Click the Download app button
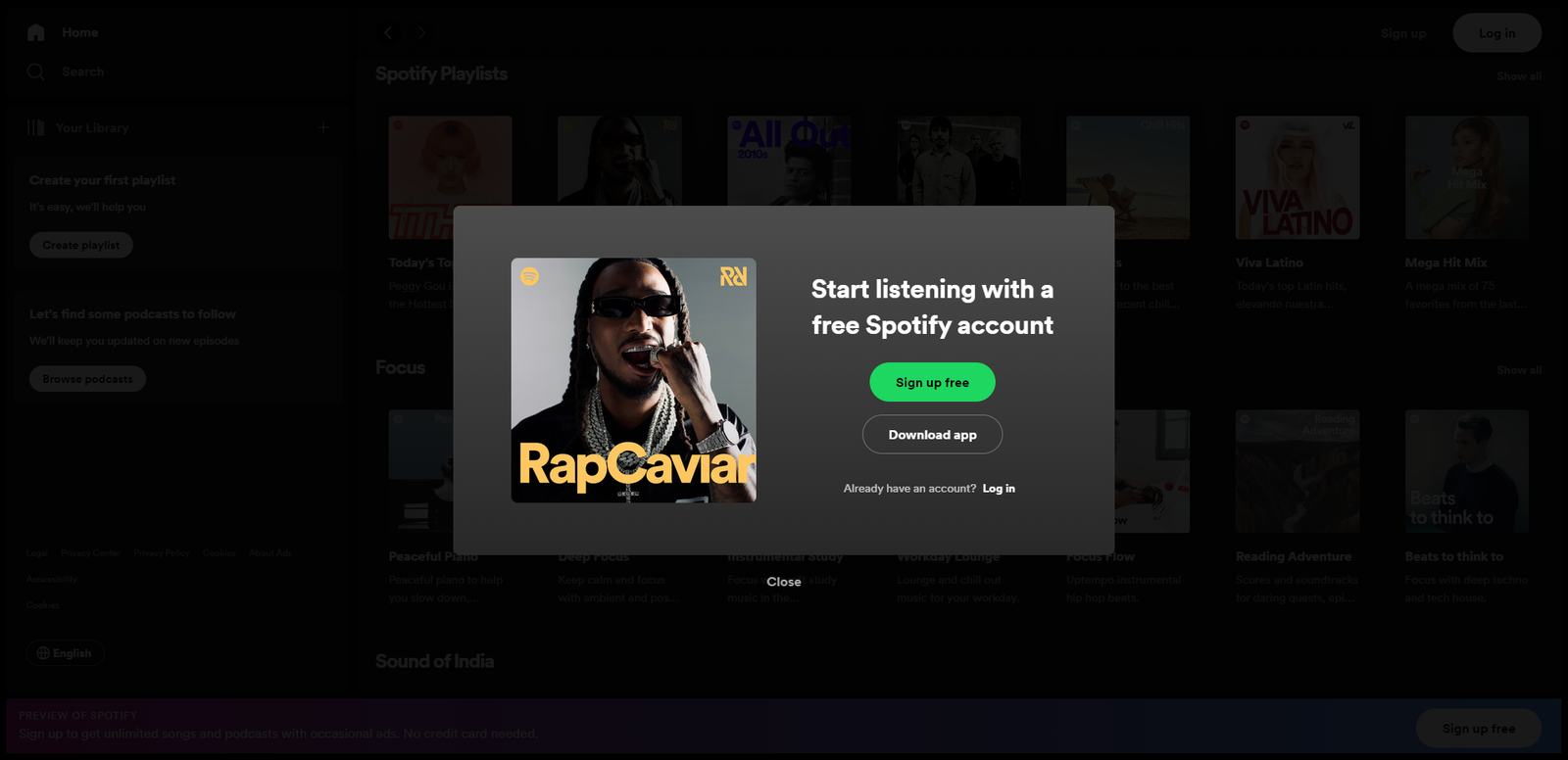Image resolution: width=1568 pixels, height=760 pixels. pyautogui.click(x=932, y=435)
